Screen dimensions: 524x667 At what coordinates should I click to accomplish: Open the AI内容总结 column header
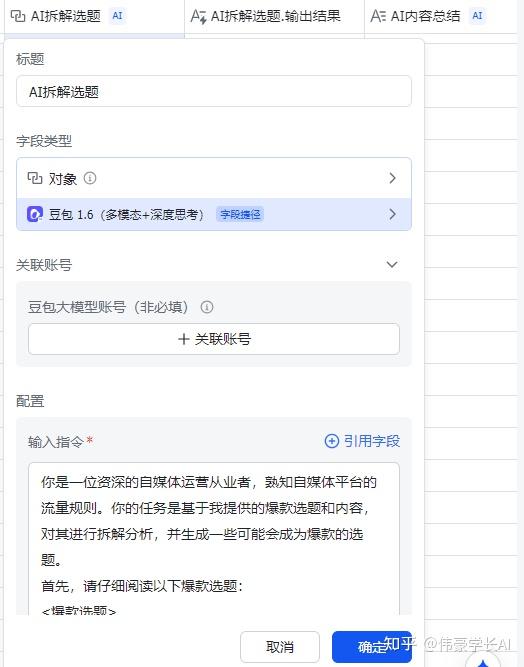[x=444, y=16]
